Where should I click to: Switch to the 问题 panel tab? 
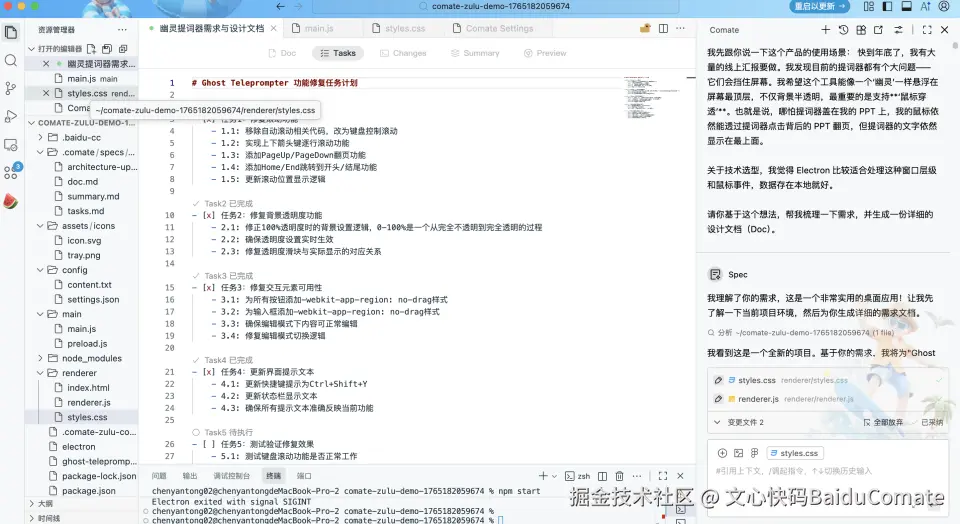click(159, 476)
